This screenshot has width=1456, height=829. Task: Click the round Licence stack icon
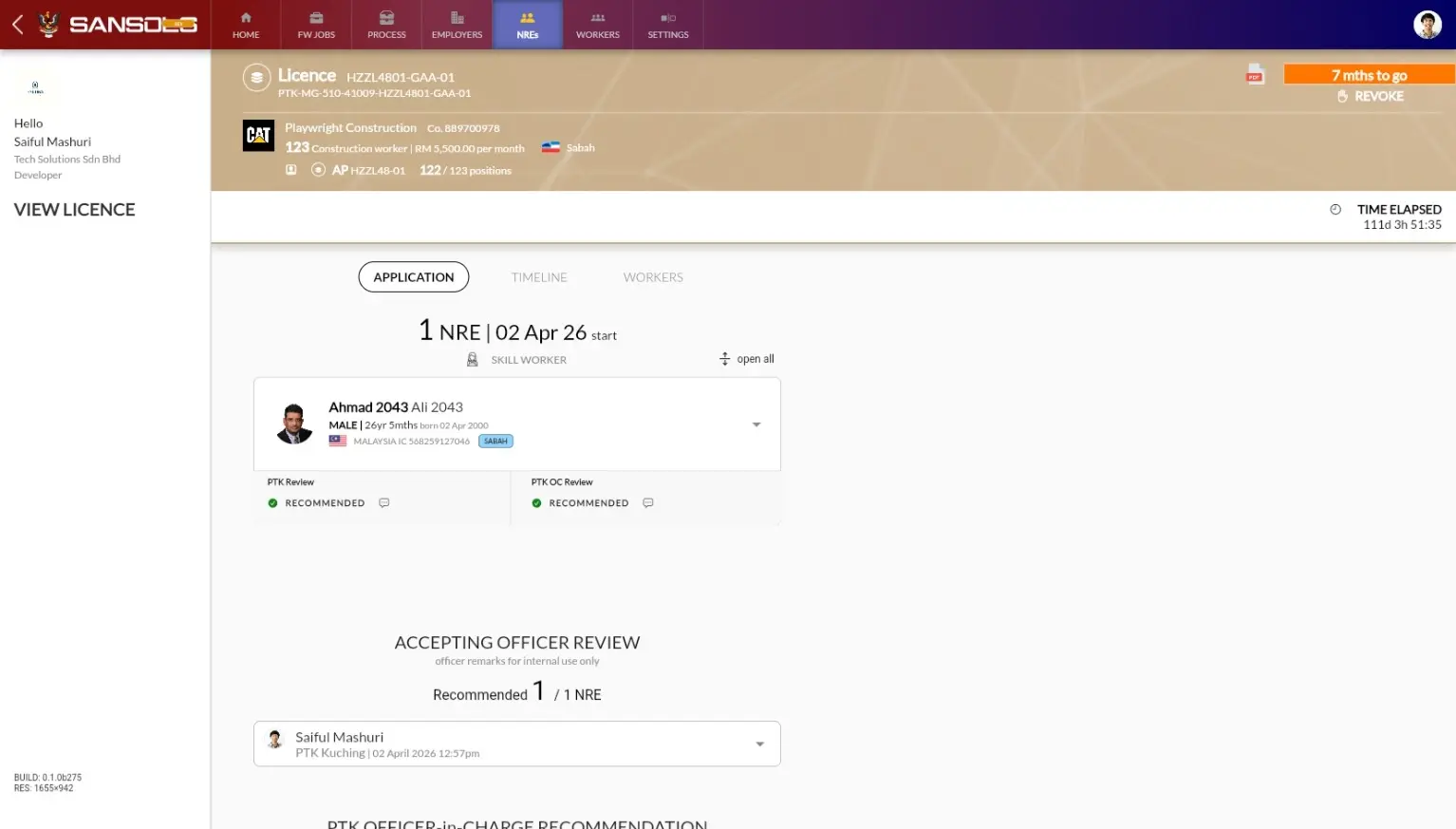pyautogui.click(x=256, y=78)
